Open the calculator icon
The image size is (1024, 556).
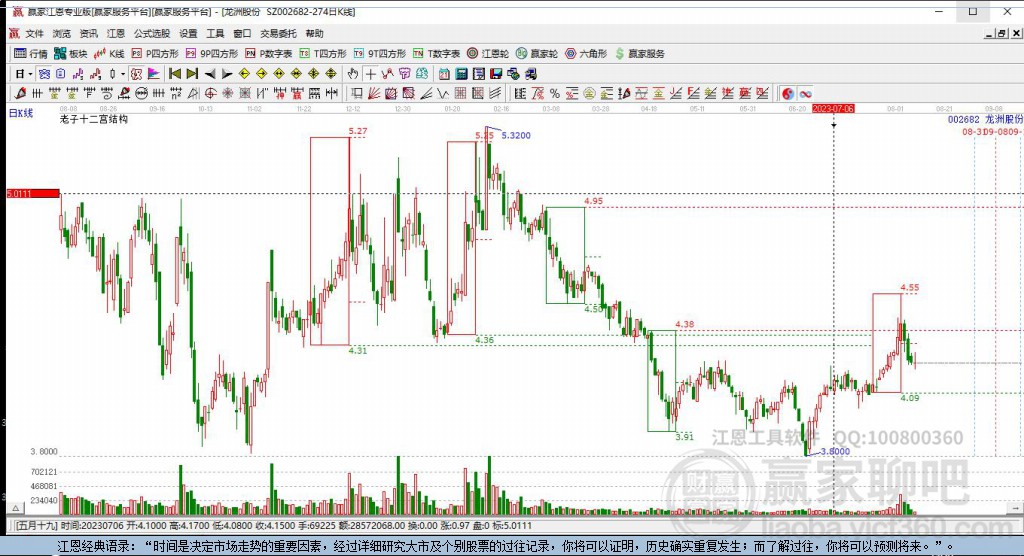pyautogui.click(x=461, y=74)
